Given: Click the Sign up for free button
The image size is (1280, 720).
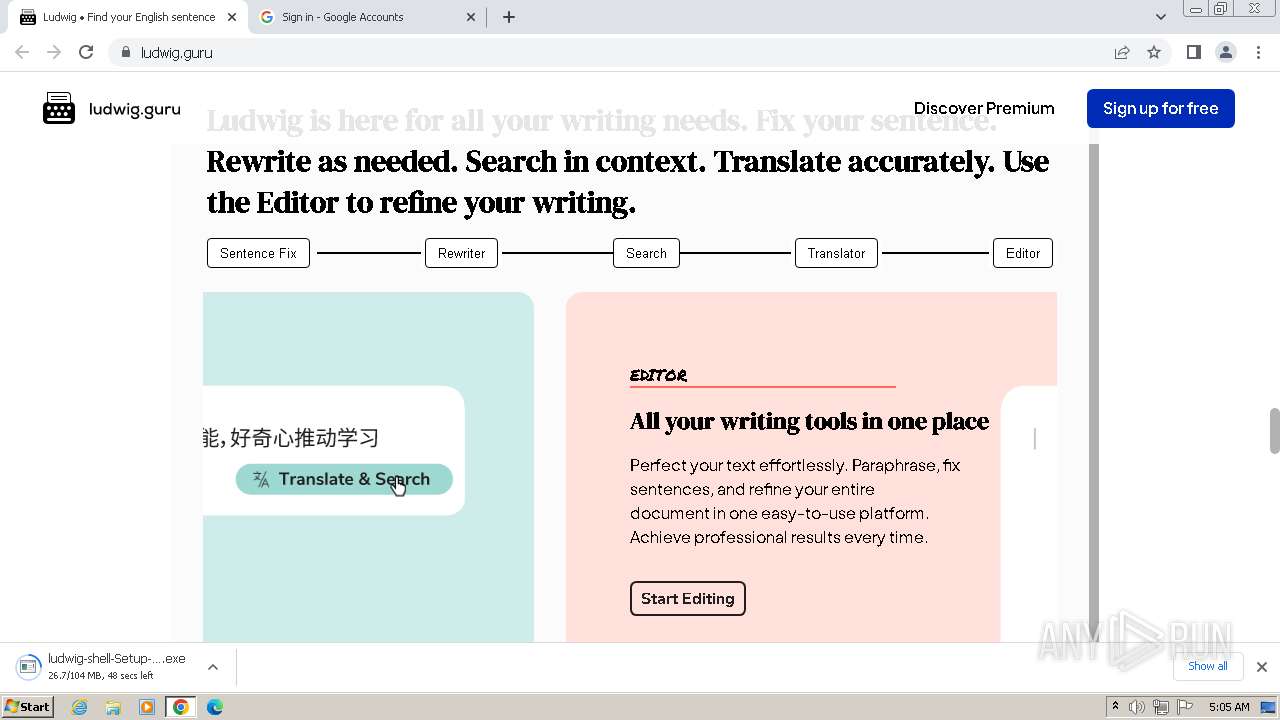Looking at the screenshot, I should point(1161,108).
